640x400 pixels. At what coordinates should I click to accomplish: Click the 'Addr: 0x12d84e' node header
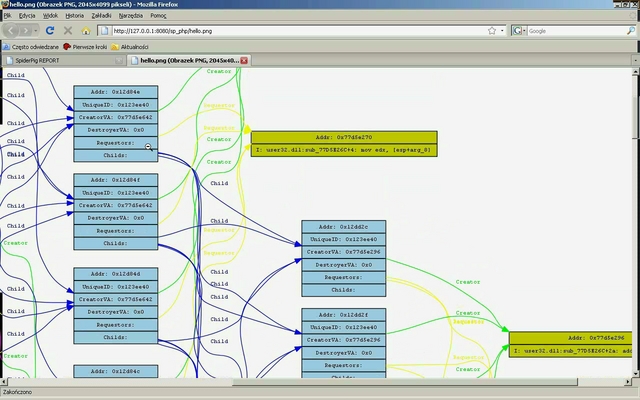116,92
